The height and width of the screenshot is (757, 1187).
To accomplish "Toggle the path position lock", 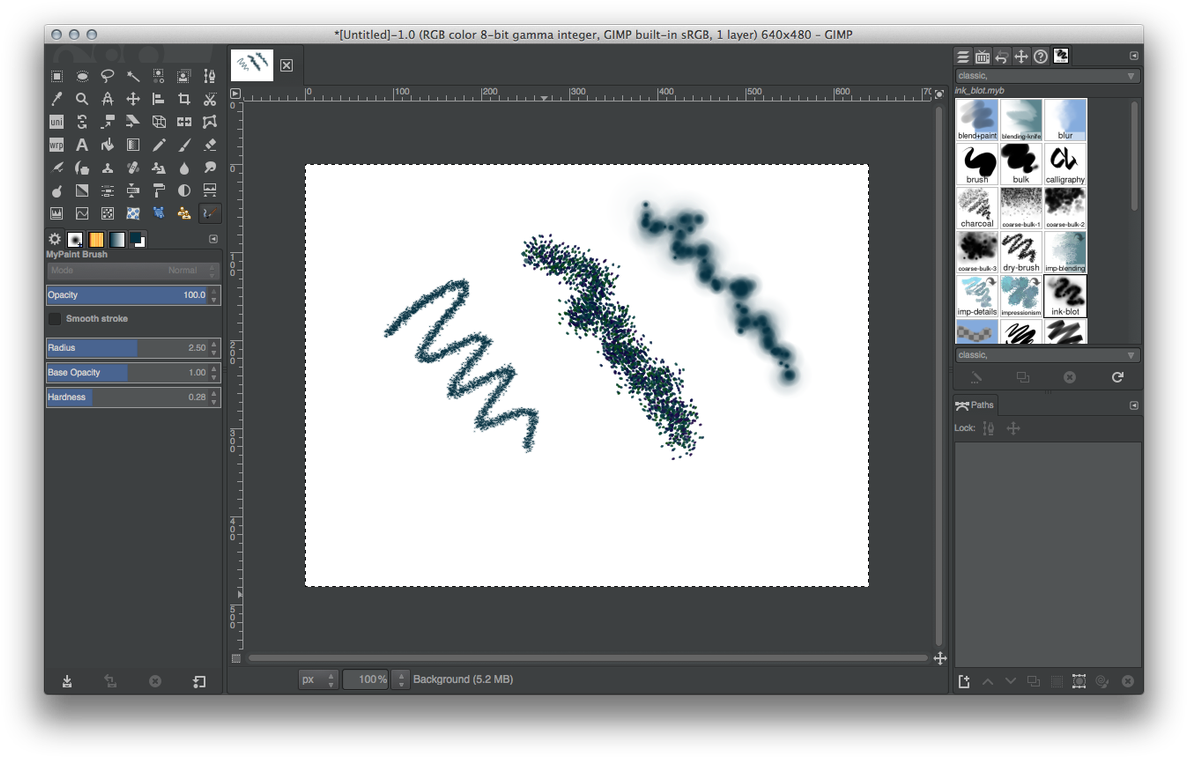I will [1014, 428].
